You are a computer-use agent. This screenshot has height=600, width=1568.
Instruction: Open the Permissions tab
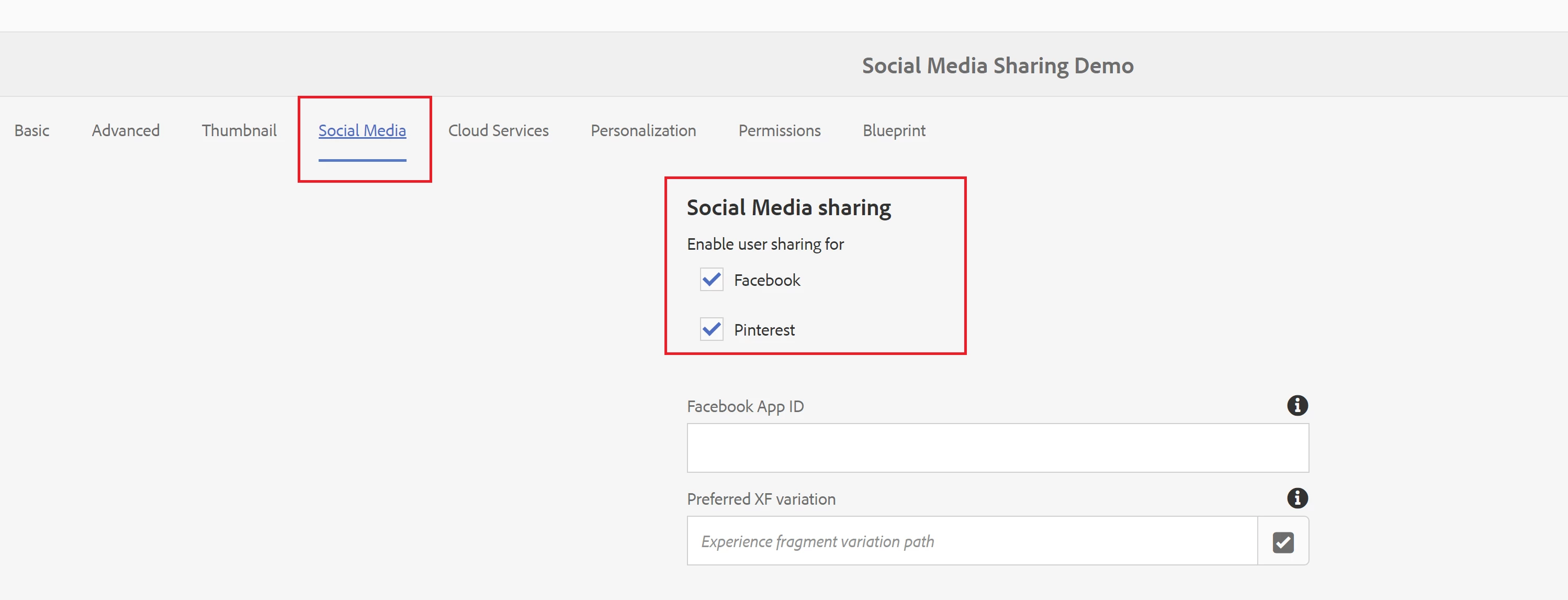click(779, 131)
